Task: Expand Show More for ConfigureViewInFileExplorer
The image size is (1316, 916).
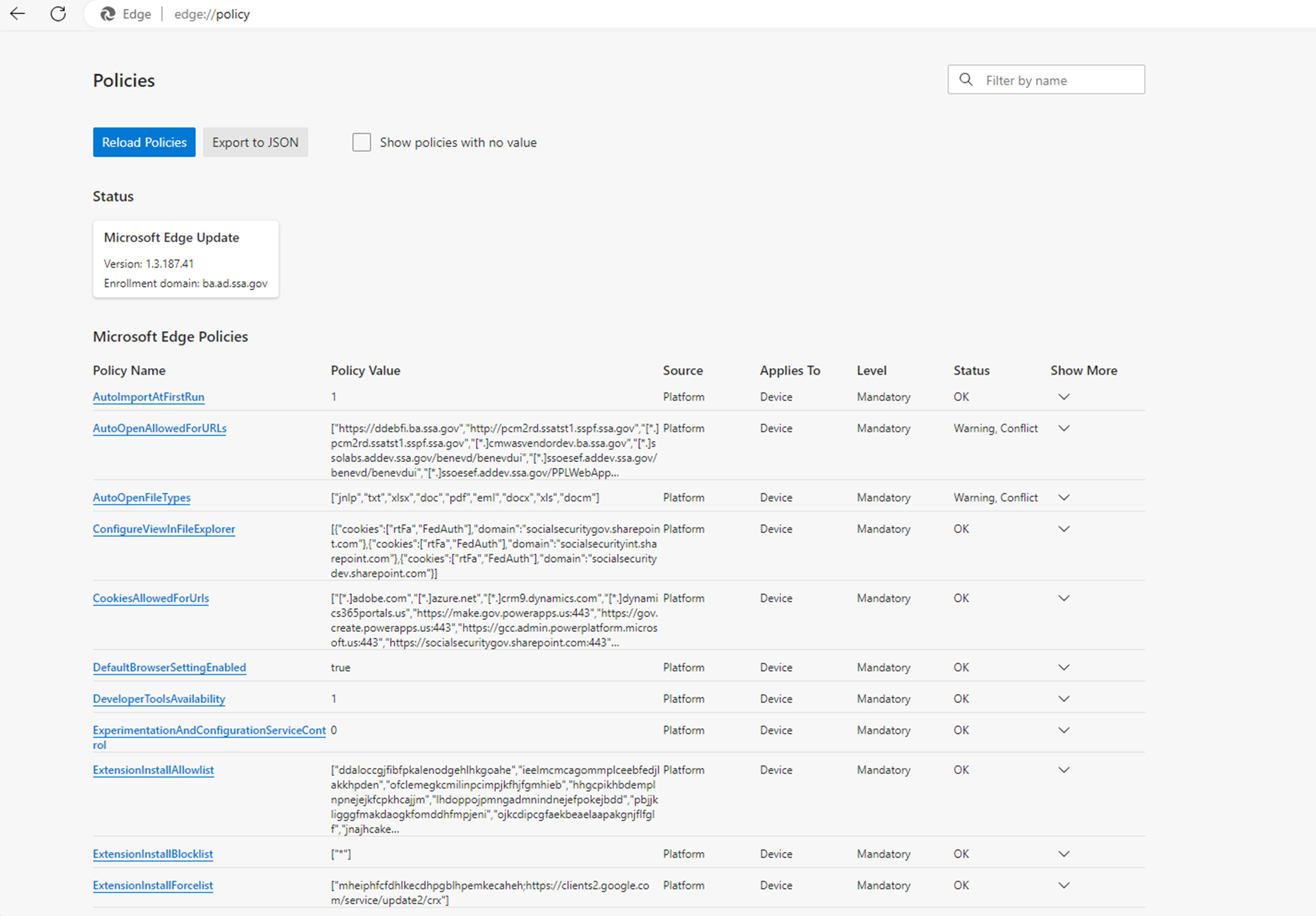Action: click(x=1064, y=528)
